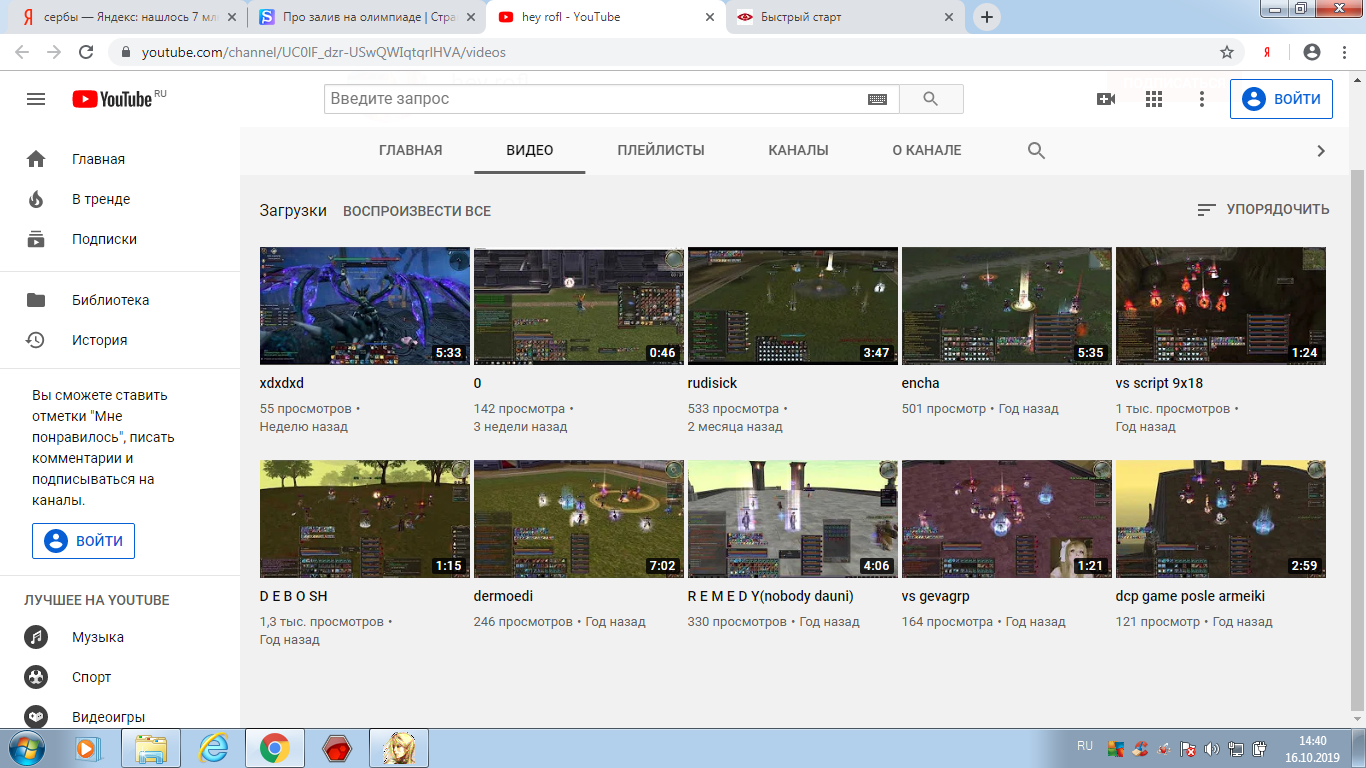This screenshot has width=1366, height=768.
Task: Open the three-dot settings menu
Action: click(x=1202, y=99)
